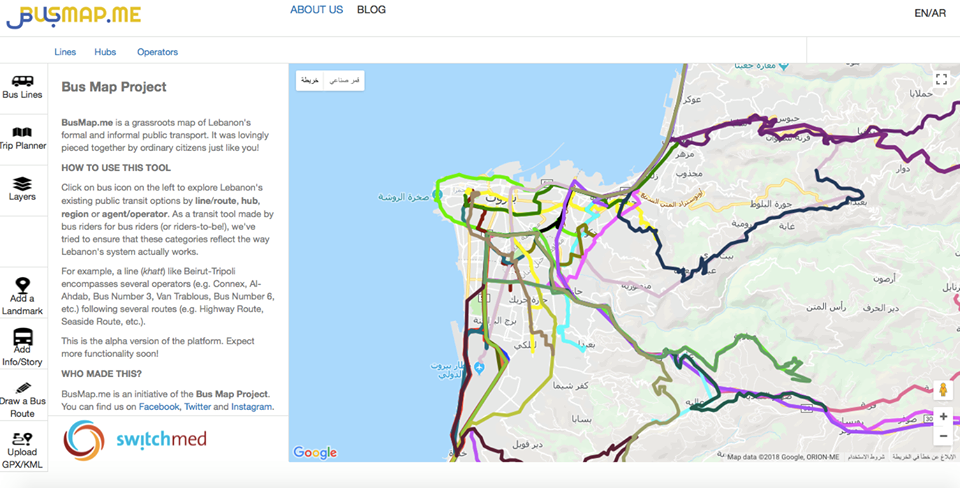Follow the Facebook link
This screenshot has width=960, height=488.
tap(158, 407)
